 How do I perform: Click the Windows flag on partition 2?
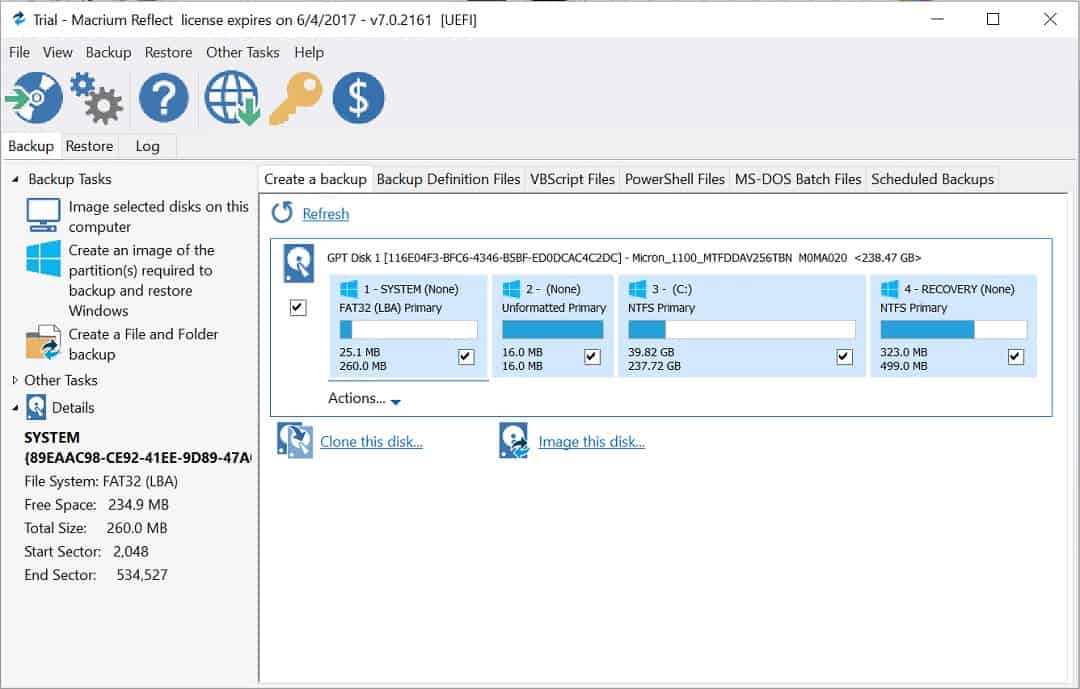[x=511, y=289]
